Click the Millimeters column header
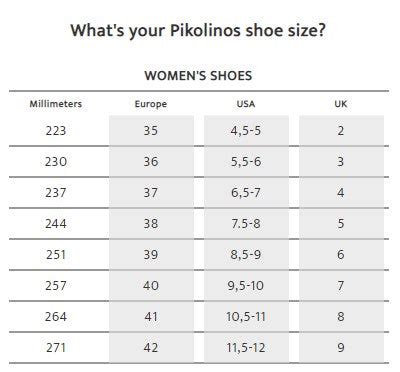The height and width of the screenshot is (372, 400). tap(56, 104)
